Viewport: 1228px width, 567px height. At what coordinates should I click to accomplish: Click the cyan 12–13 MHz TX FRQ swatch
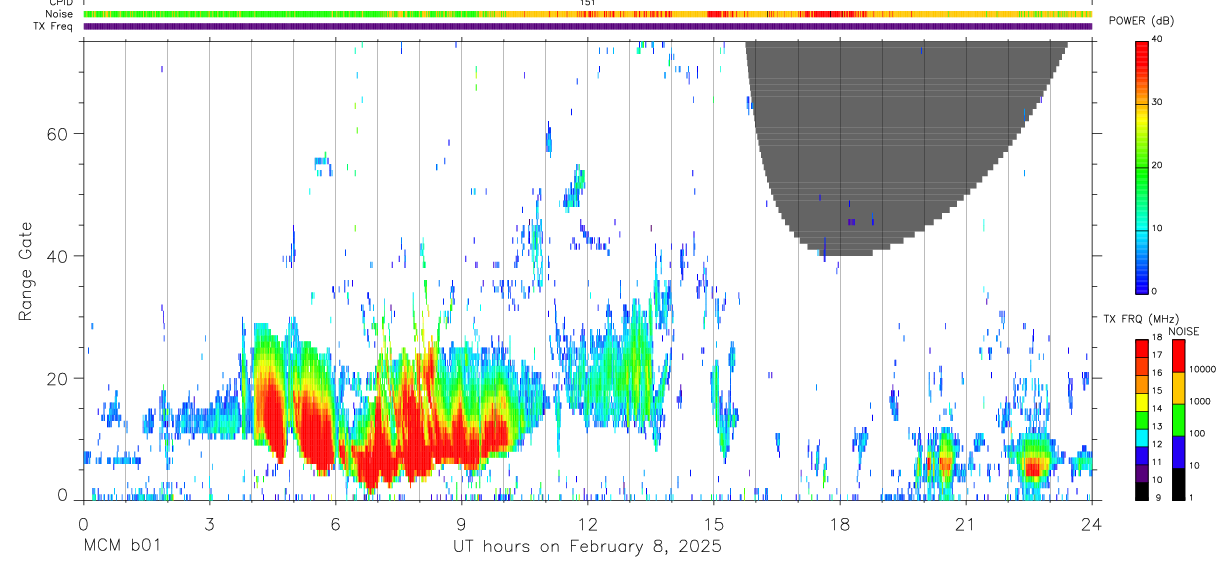1141,438
